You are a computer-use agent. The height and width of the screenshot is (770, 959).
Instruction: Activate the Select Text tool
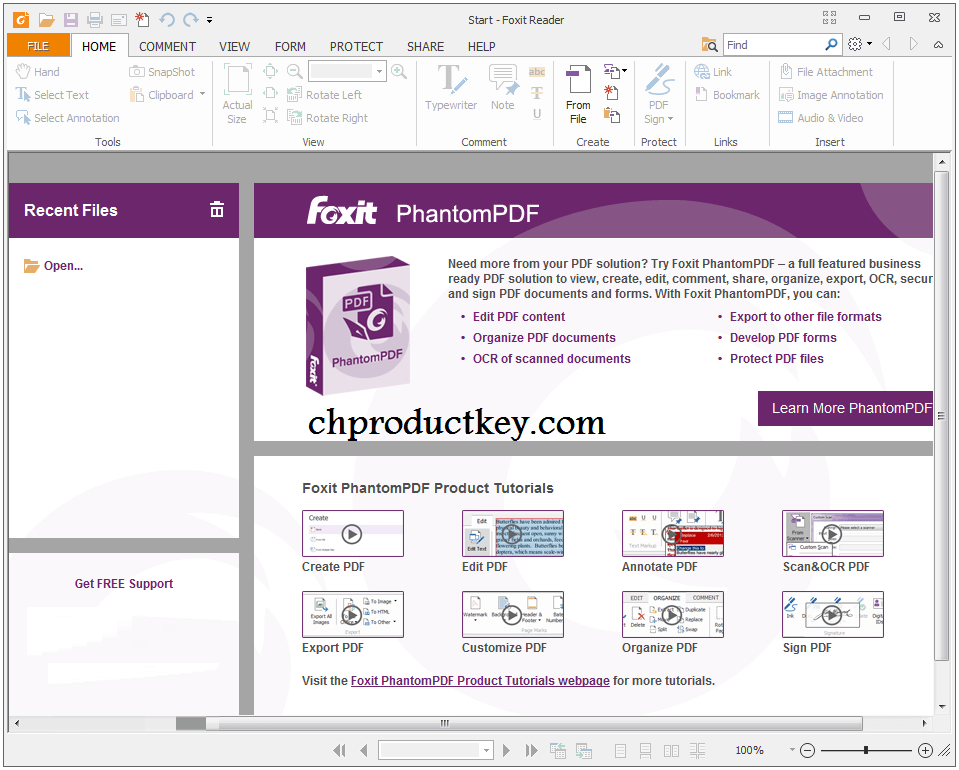53,95
